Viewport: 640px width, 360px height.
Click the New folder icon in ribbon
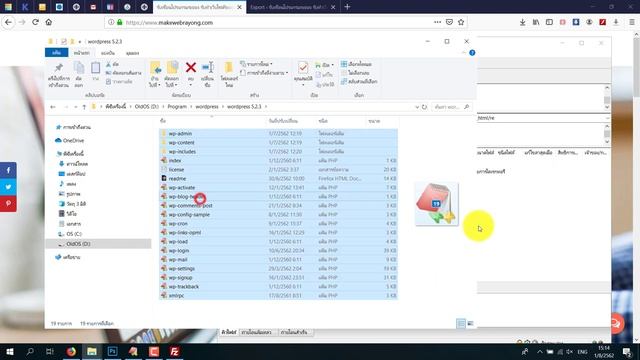[229, 67]
